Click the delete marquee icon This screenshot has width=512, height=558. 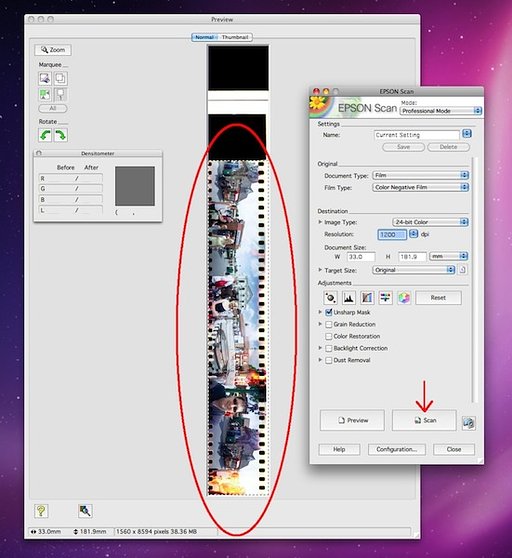click(60, 95)
